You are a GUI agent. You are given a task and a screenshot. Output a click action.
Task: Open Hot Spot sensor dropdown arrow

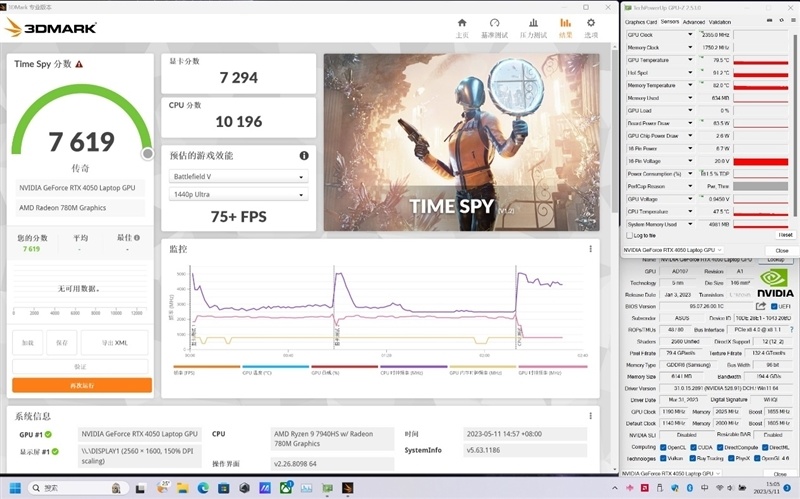pyautogui.click(x=690, y=72)
